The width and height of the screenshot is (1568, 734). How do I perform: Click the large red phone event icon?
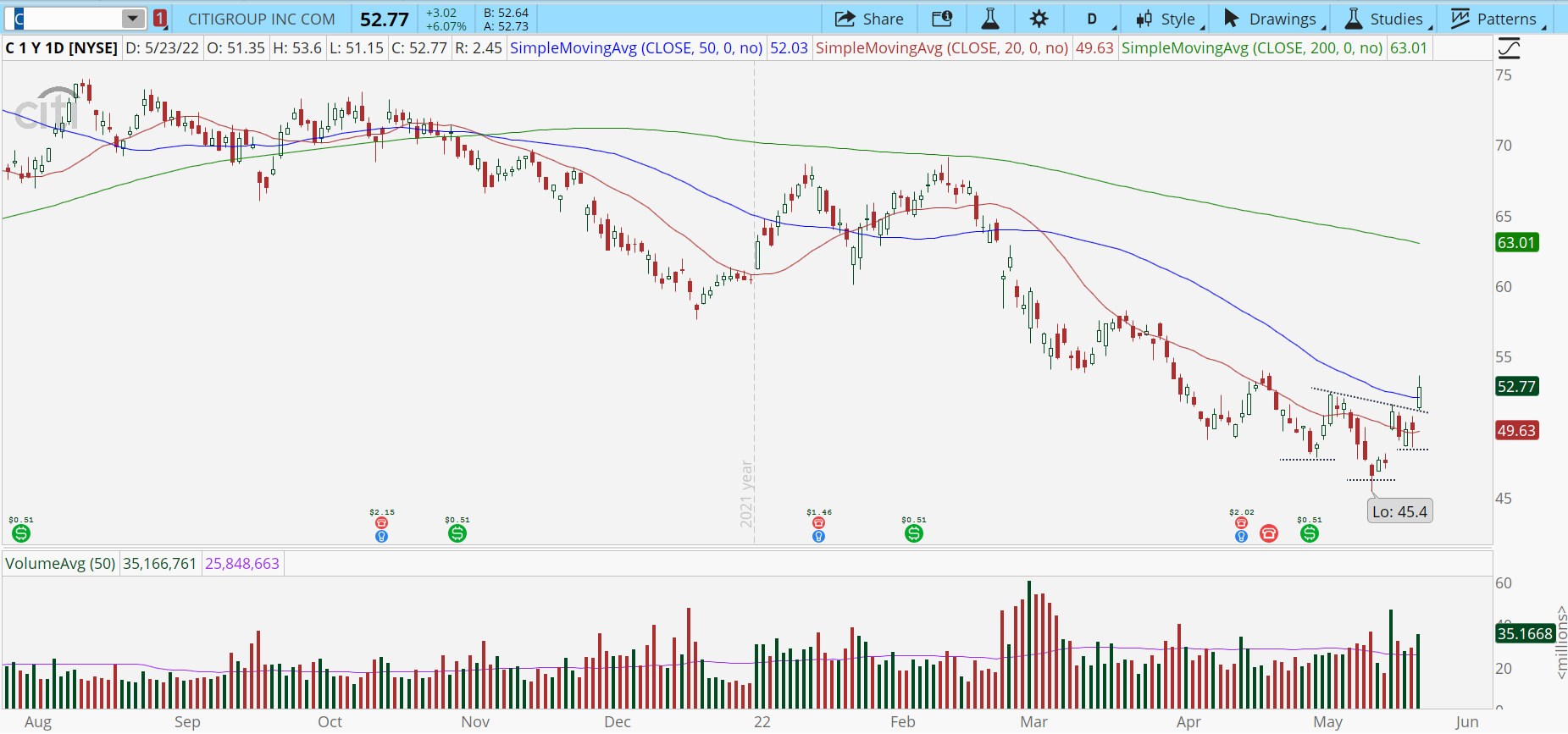point(1269,533)
